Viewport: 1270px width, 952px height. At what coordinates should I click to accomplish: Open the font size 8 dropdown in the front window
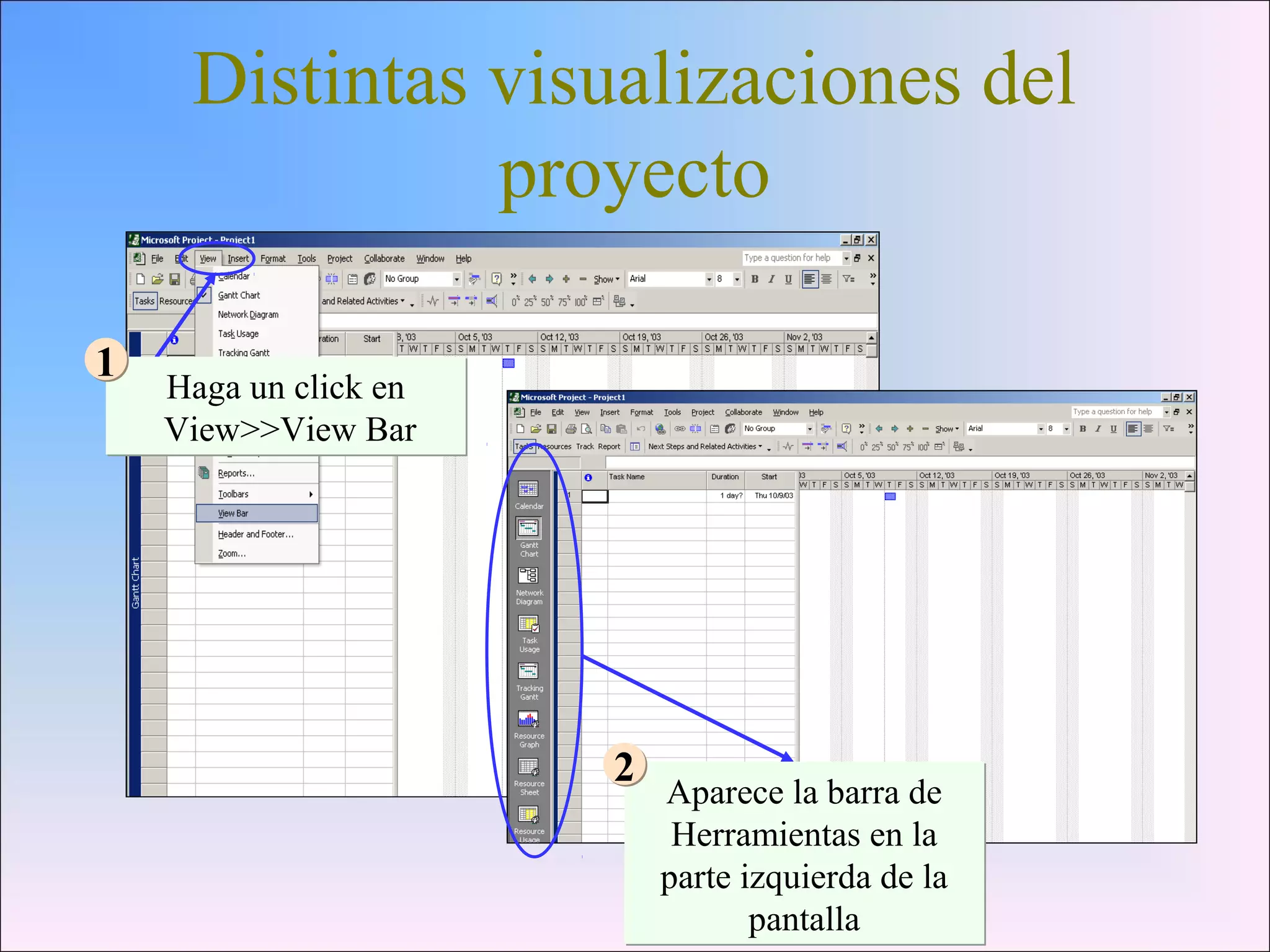coord(1066,428)
